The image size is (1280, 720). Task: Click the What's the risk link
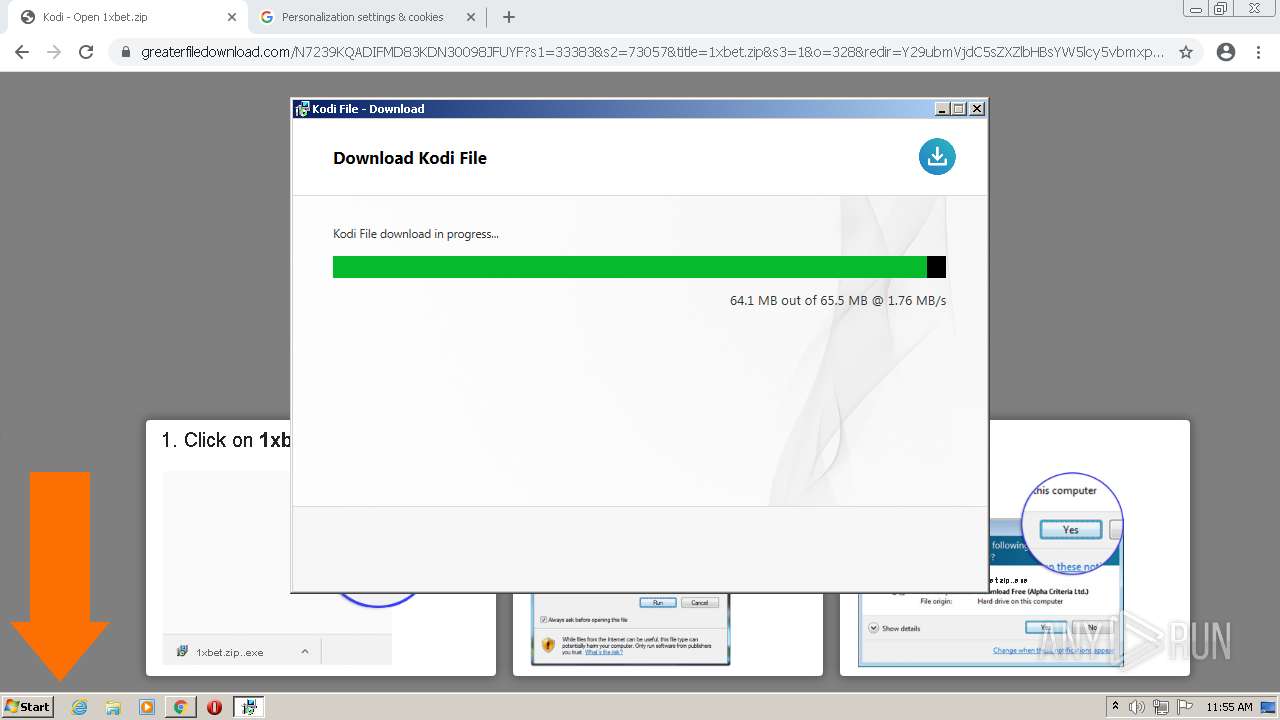point(602,652)
